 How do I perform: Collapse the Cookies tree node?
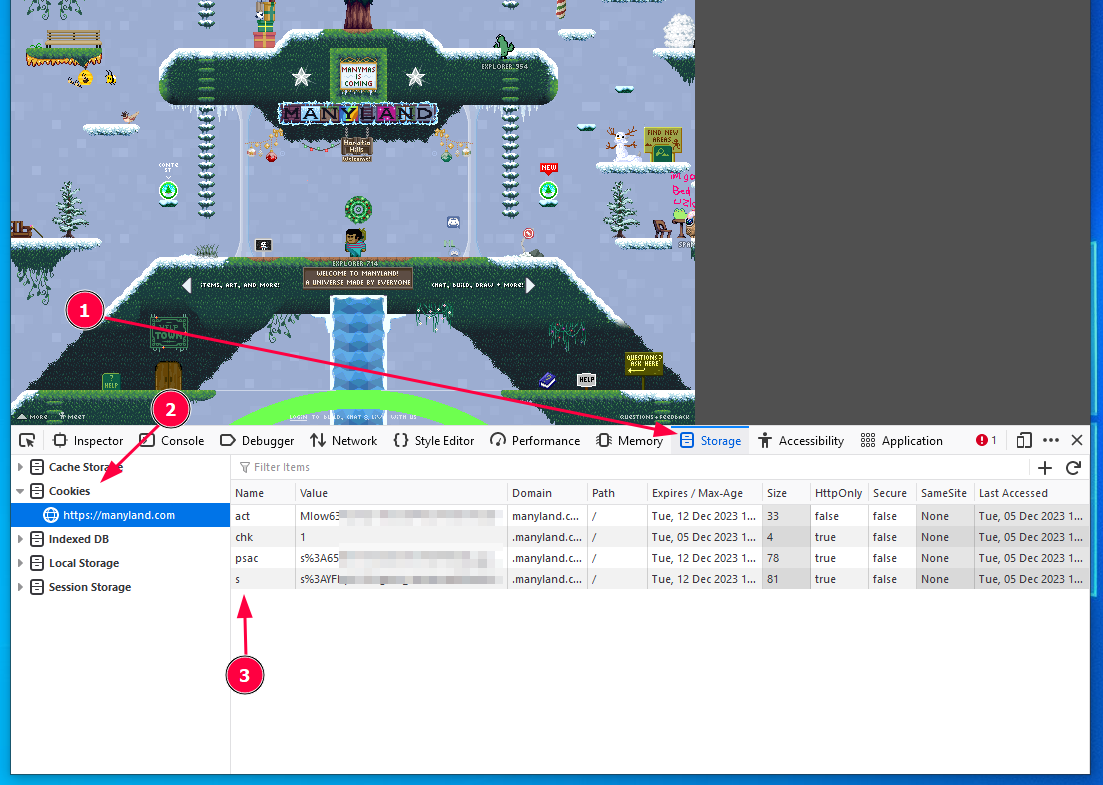20,491
